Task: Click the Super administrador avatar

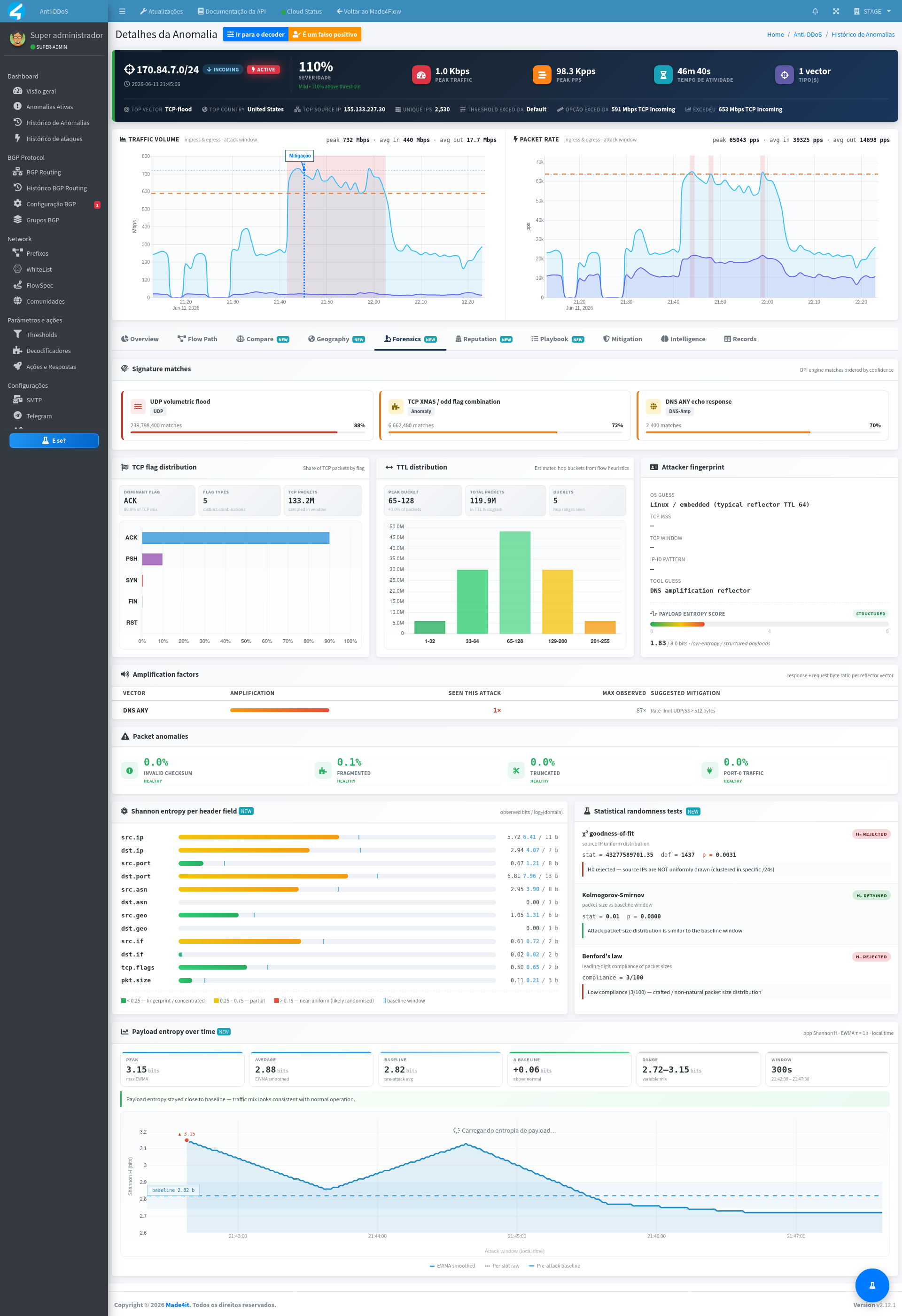Action: click(17, 39)
